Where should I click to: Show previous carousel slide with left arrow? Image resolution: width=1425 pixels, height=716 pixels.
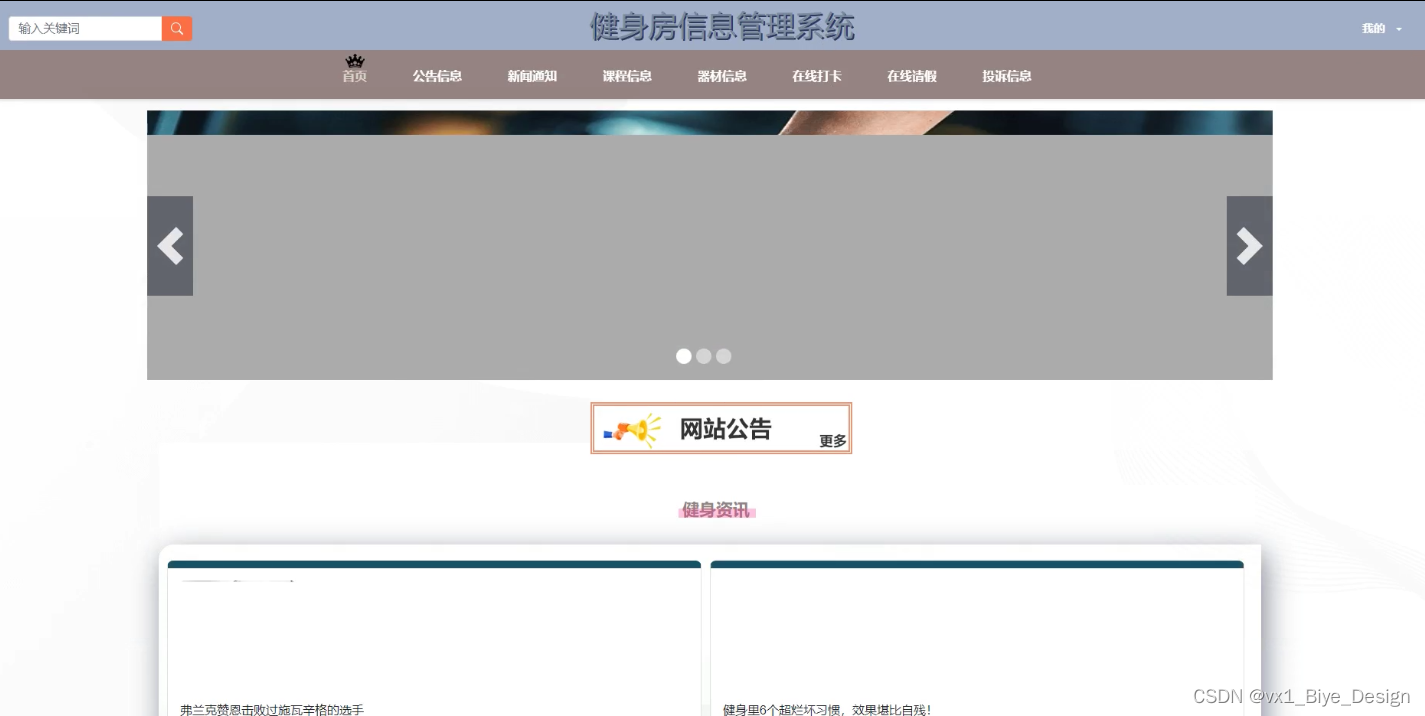click(170, 246)
